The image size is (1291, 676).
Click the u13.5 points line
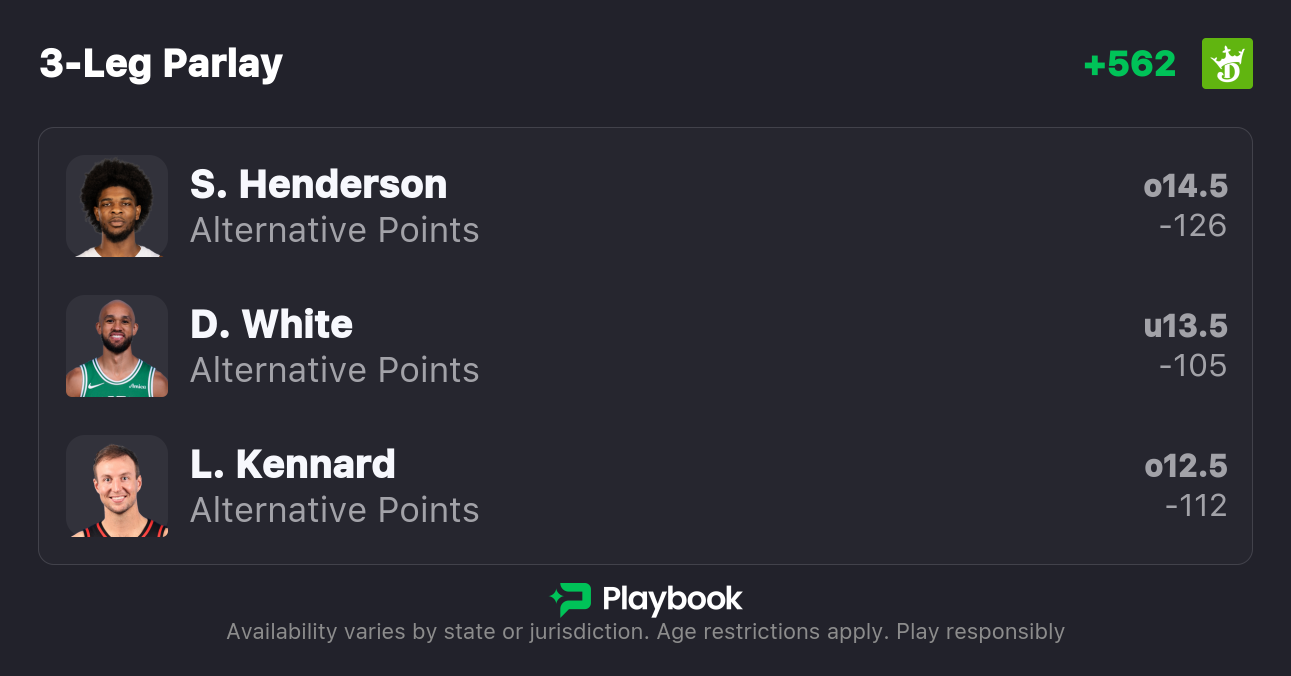[1185, 326]
